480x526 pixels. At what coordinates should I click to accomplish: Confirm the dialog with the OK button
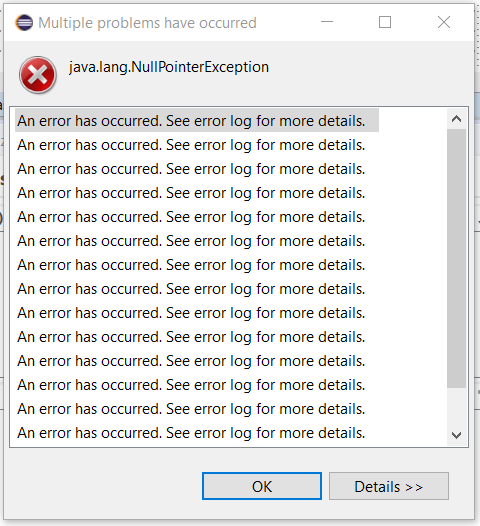click(x=262, y=486)
